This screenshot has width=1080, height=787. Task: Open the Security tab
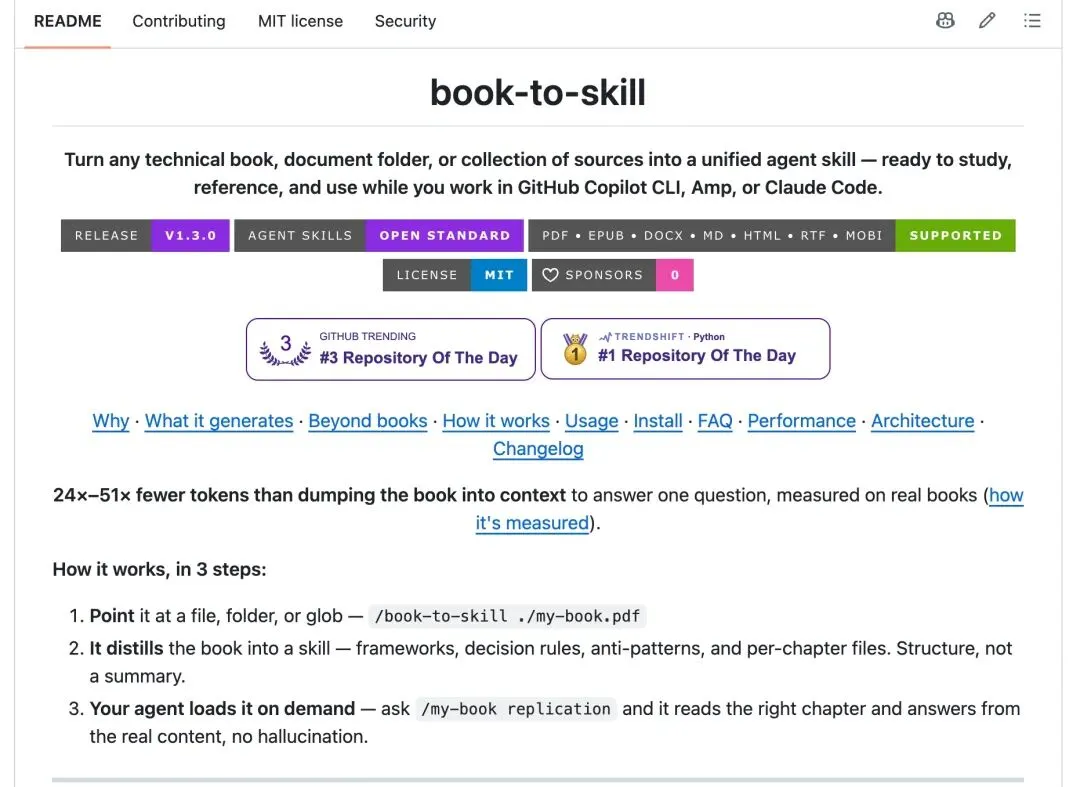[405, 21]
